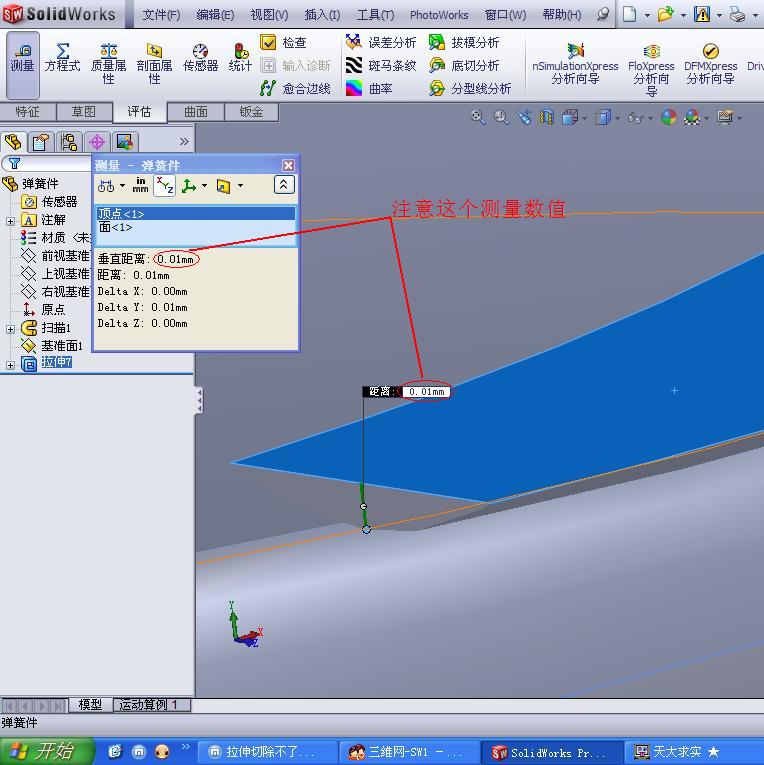
Task: Switch to 三维网-SW1 taskbar window
Action: pos(410,752)
